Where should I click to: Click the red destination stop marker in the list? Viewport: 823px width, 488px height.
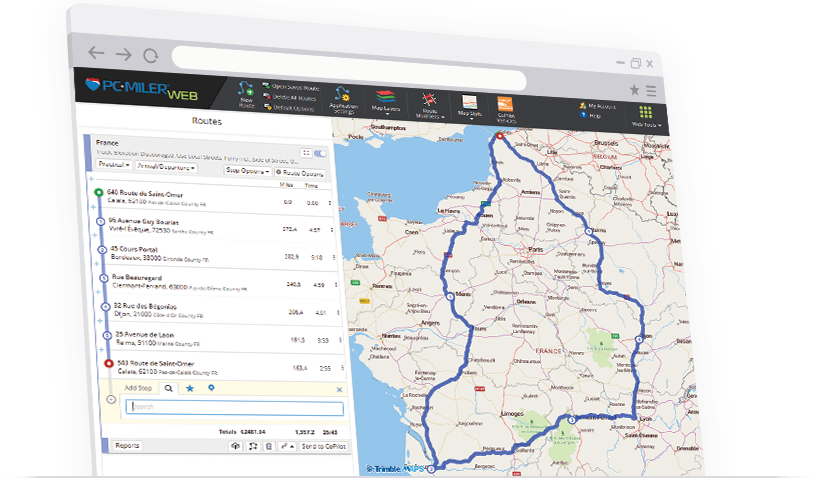[x=109, y=363]
